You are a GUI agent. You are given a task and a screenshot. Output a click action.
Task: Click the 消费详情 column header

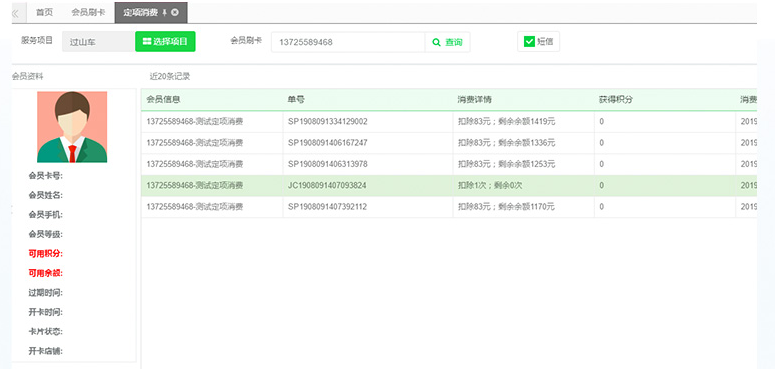click(475, 100)
